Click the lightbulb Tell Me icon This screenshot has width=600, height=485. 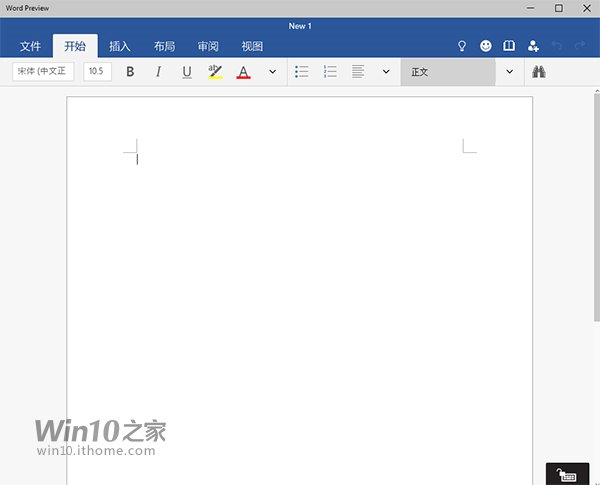coord(462,46)
